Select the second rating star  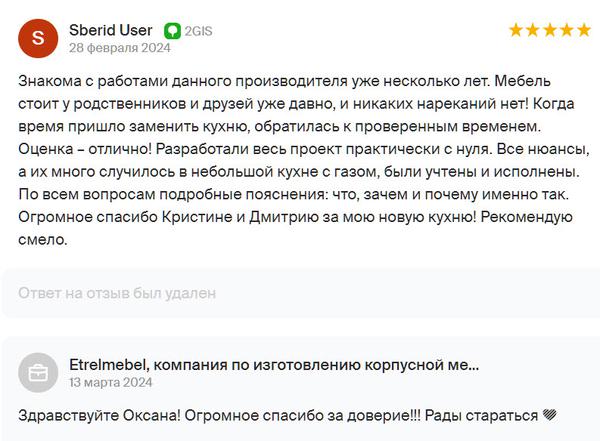[x=533, y=30]
